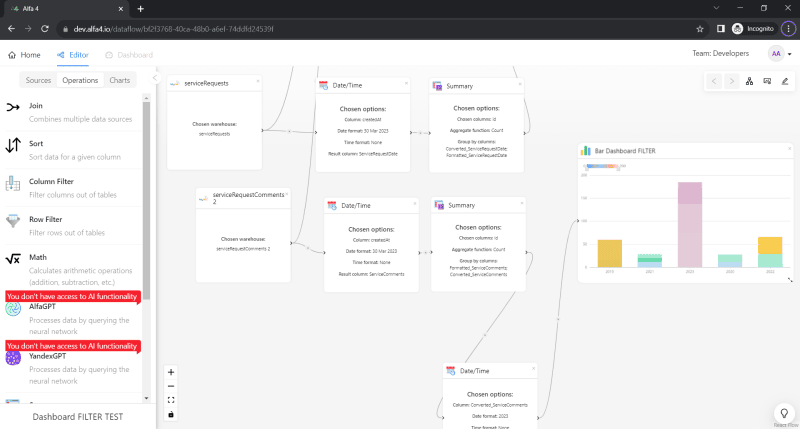
Task: Select the Sort operation icon
Action: [x=13, y=145]
